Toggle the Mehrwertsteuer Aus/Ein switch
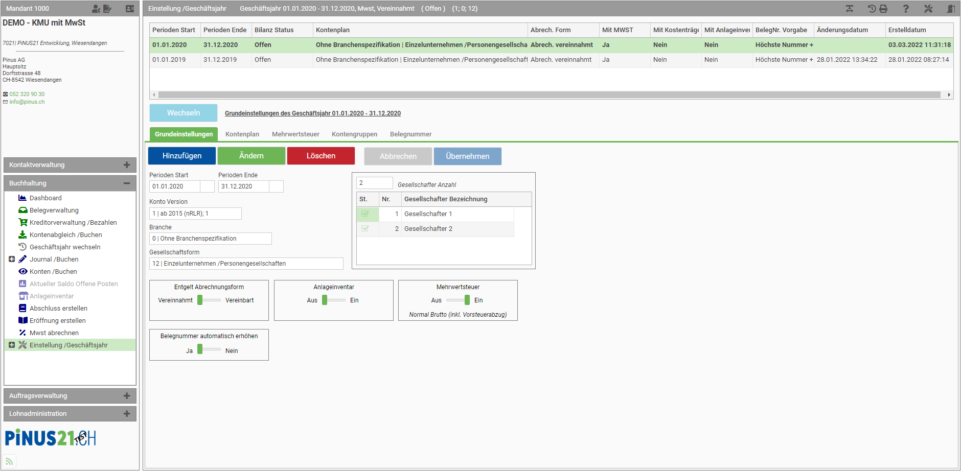The image size is (961, 471). [x=458, y=300]
